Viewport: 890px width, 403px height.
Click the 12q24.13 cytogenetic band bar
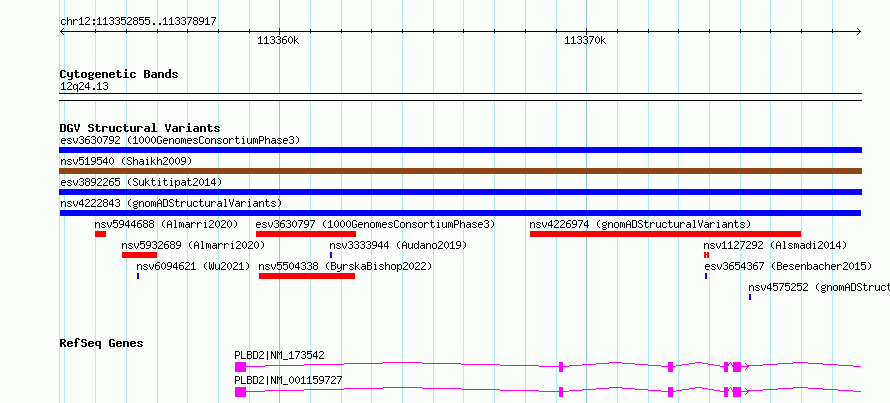[x=460, y=97]
